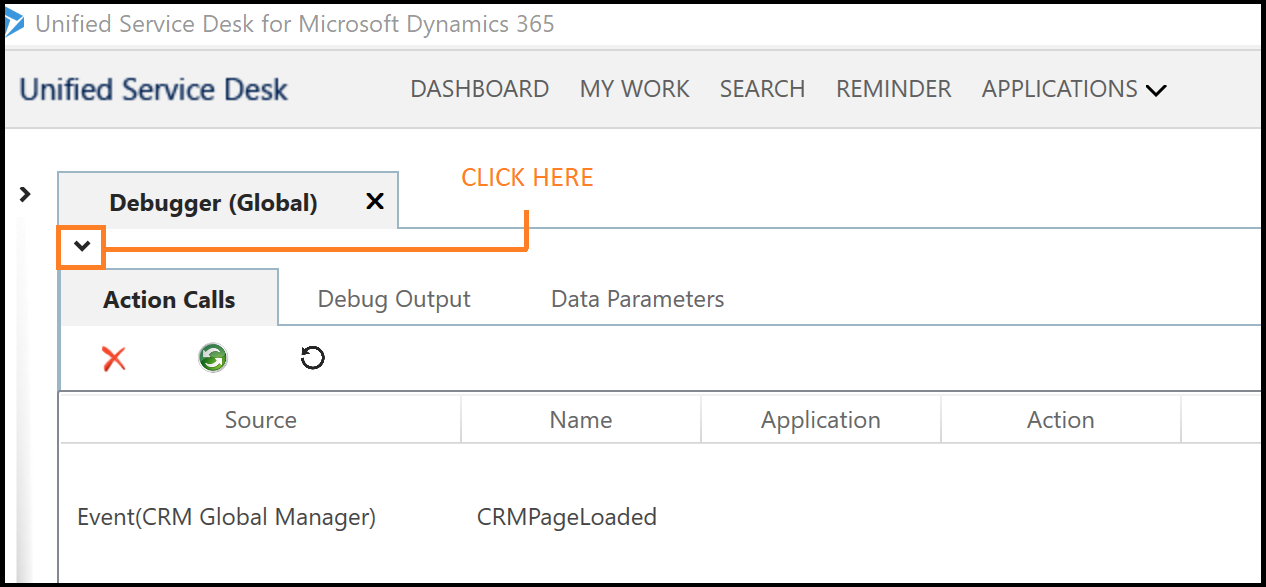Click the Unified Service Desk logo icon
The width and height of the screenshot is (1266, 587).
(x=16, y=23)
